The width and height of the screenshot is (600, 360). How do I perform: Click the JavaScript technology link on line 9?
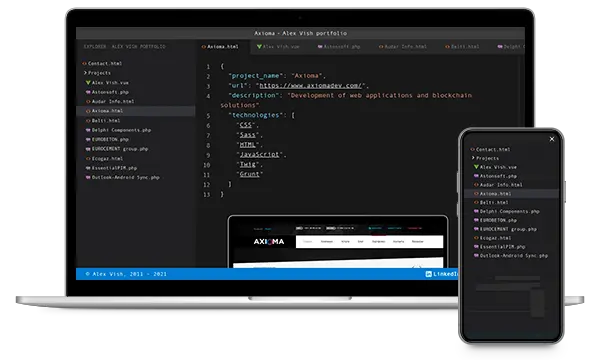[x=259, y=155]
